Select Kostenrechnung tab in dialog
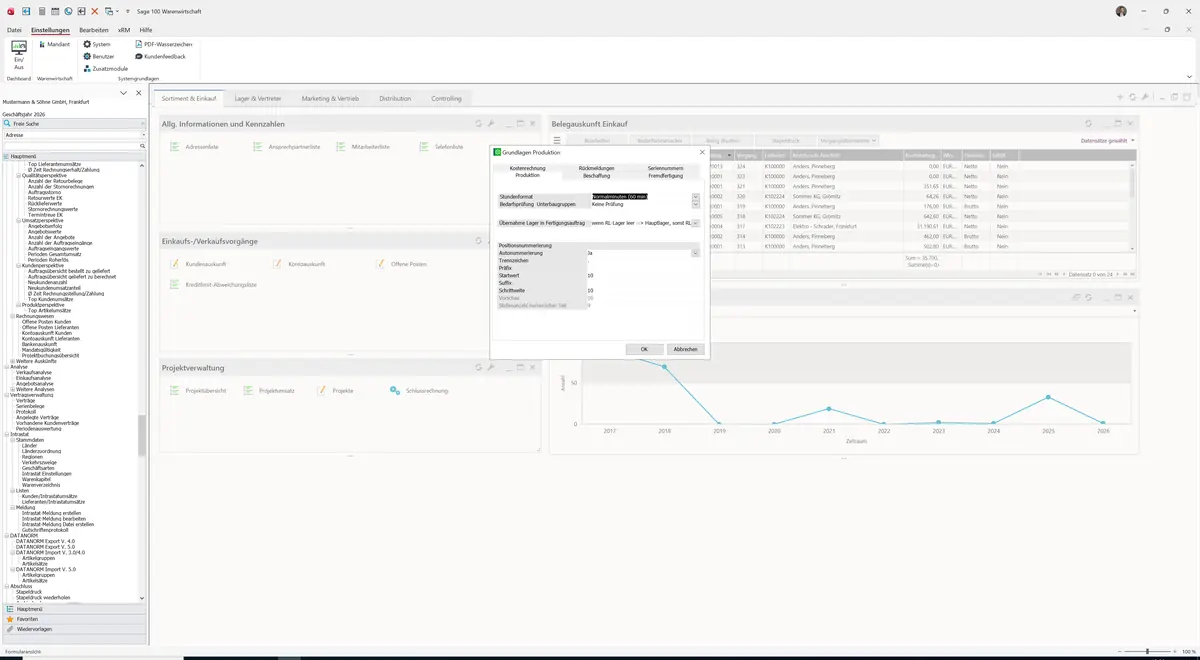This screenshot has width=1200, height=660. pos(527,168)
